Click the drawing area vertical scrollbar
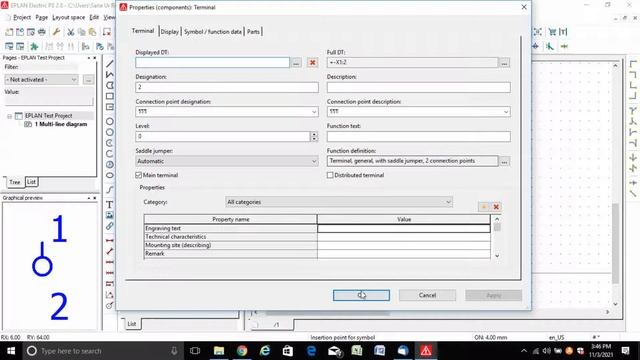The height and width of the screenshot is (360, 640). coord(616,184)
